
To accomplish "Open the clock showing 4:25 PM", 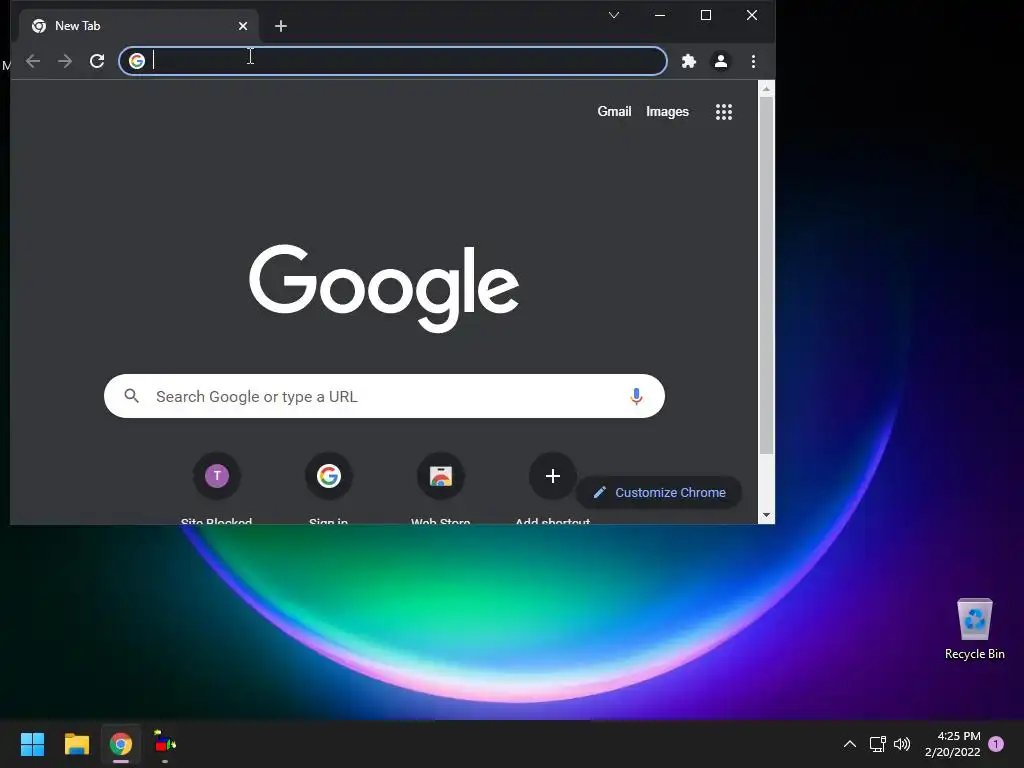I will pyautogui.click(x=952, y=744).
